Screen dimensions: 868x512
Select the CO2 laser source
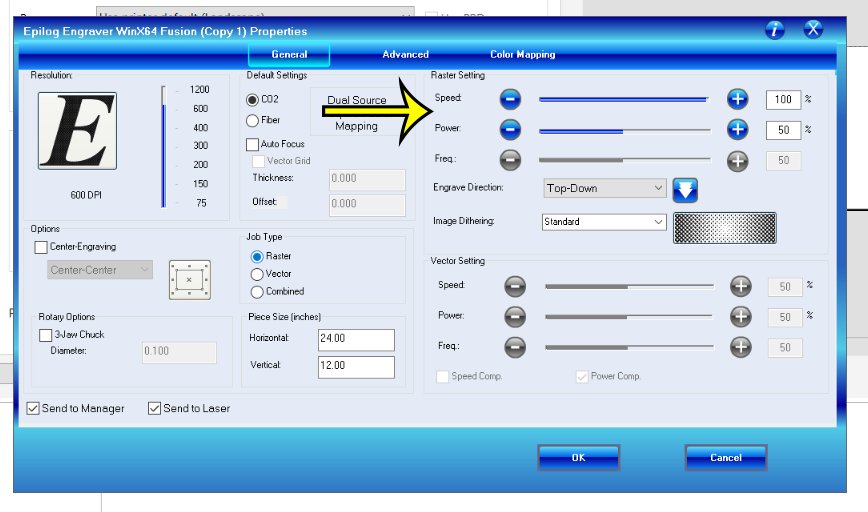252,100
